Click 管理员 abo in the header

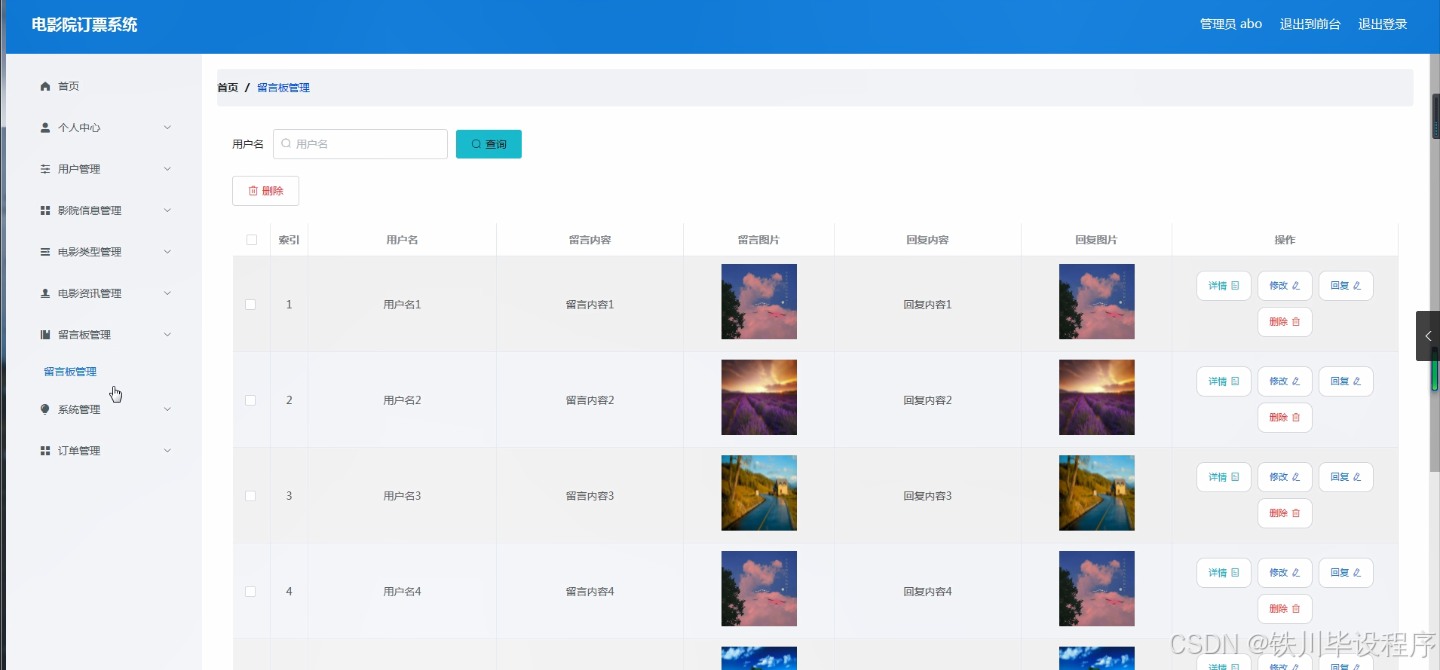1231,24
